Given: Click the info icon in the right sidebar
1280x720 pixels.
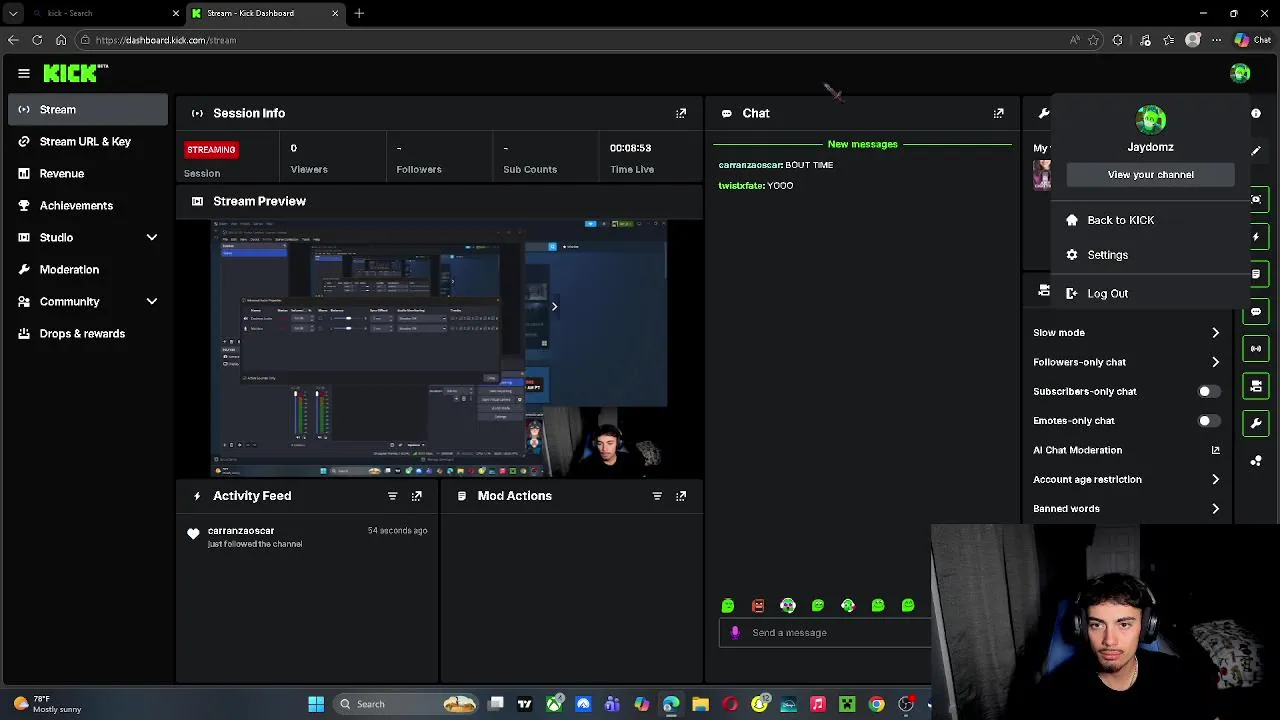Looking at the screenshot, I should (1256, 113).
